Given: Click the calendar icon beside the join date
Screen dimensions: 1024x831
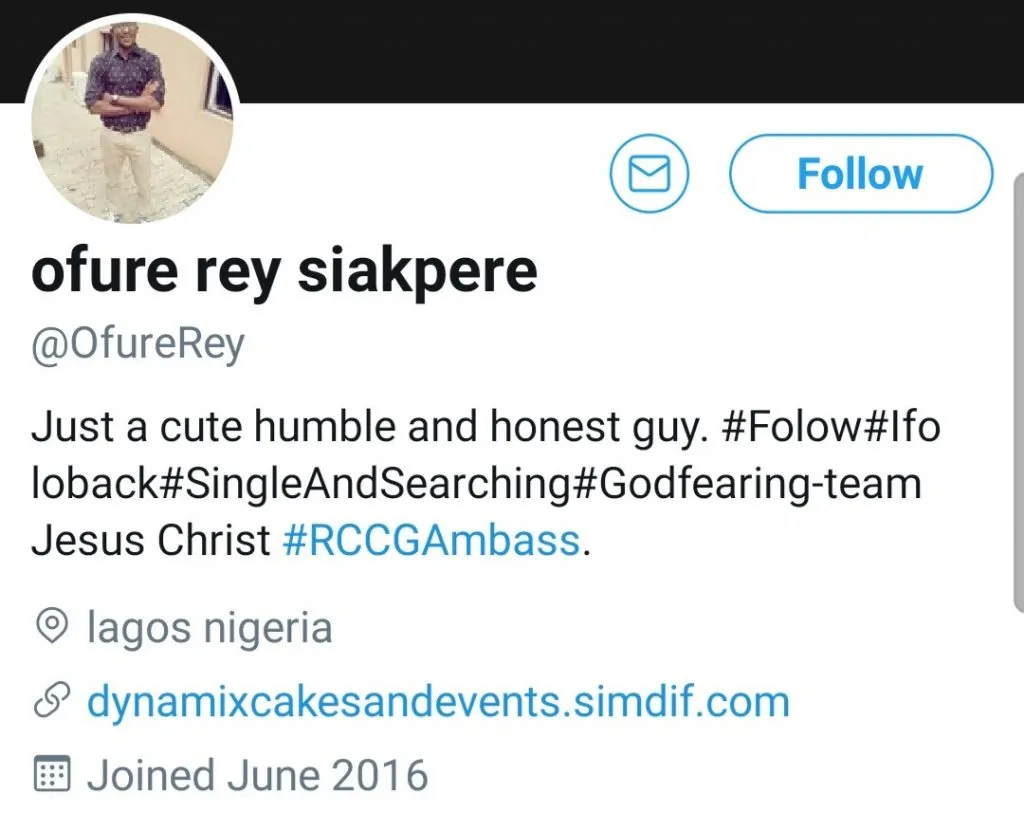Looking at the screenshot, I should (51, 775).
